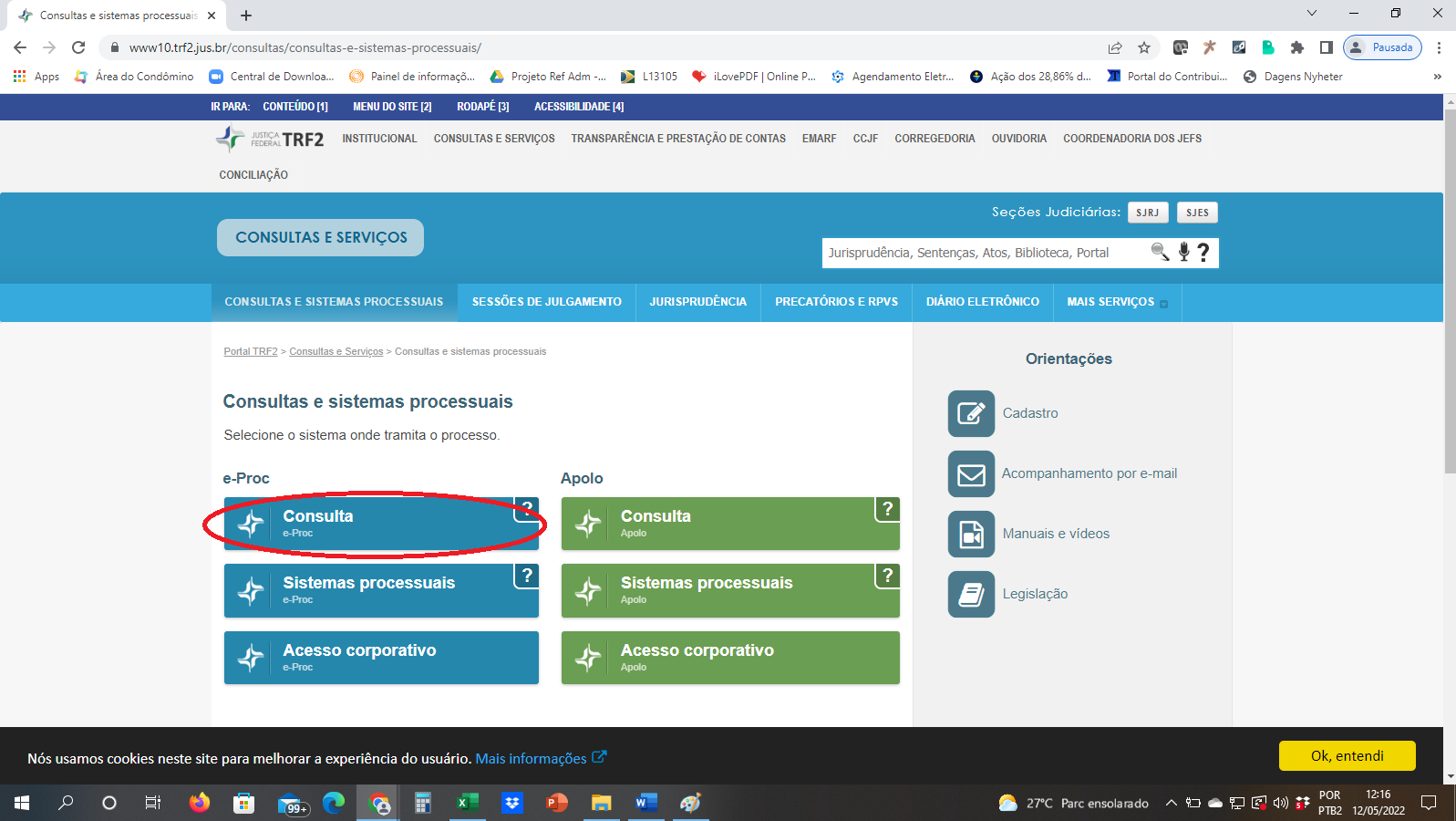1456x821 pixels.
Task: Open Excel from the Windows taskbar
Action: pyautogui.click(x=467, y=803)
